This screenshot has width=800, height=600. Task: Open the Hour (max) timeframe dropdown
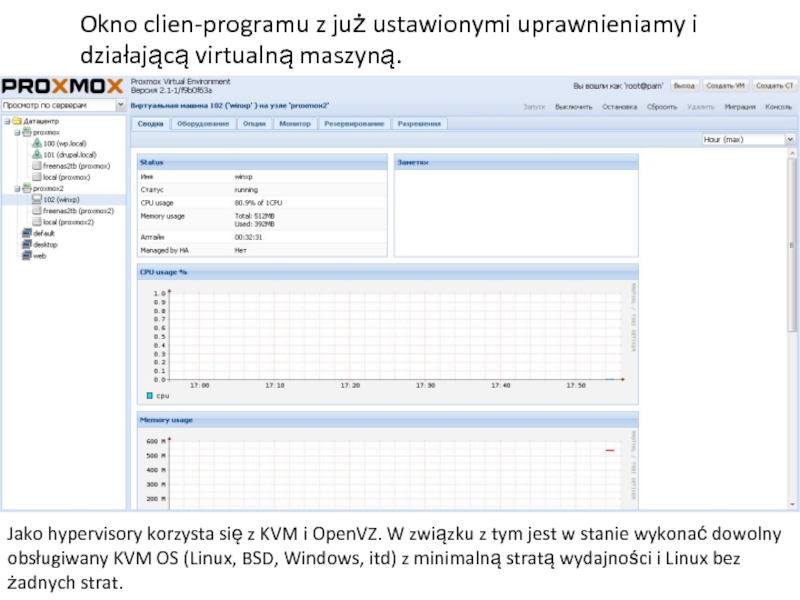(x=790, y=139)
